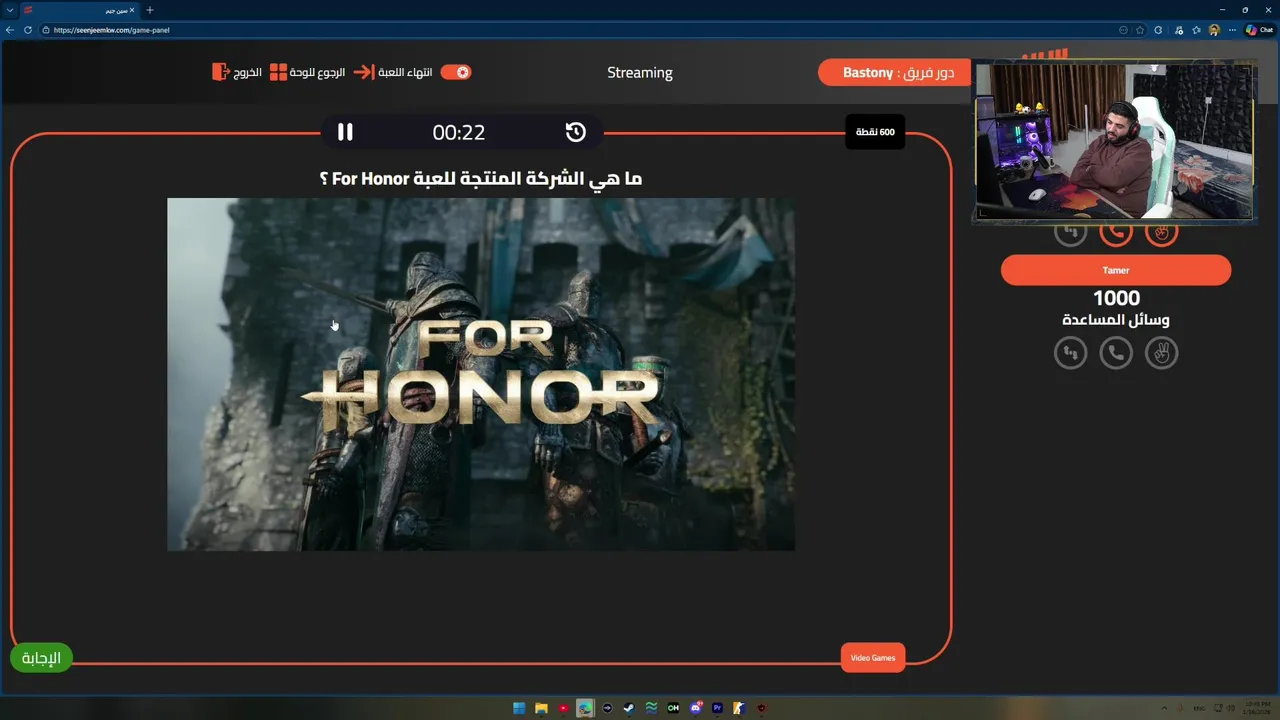Click the For Honor question image

(x=481, y=374)
